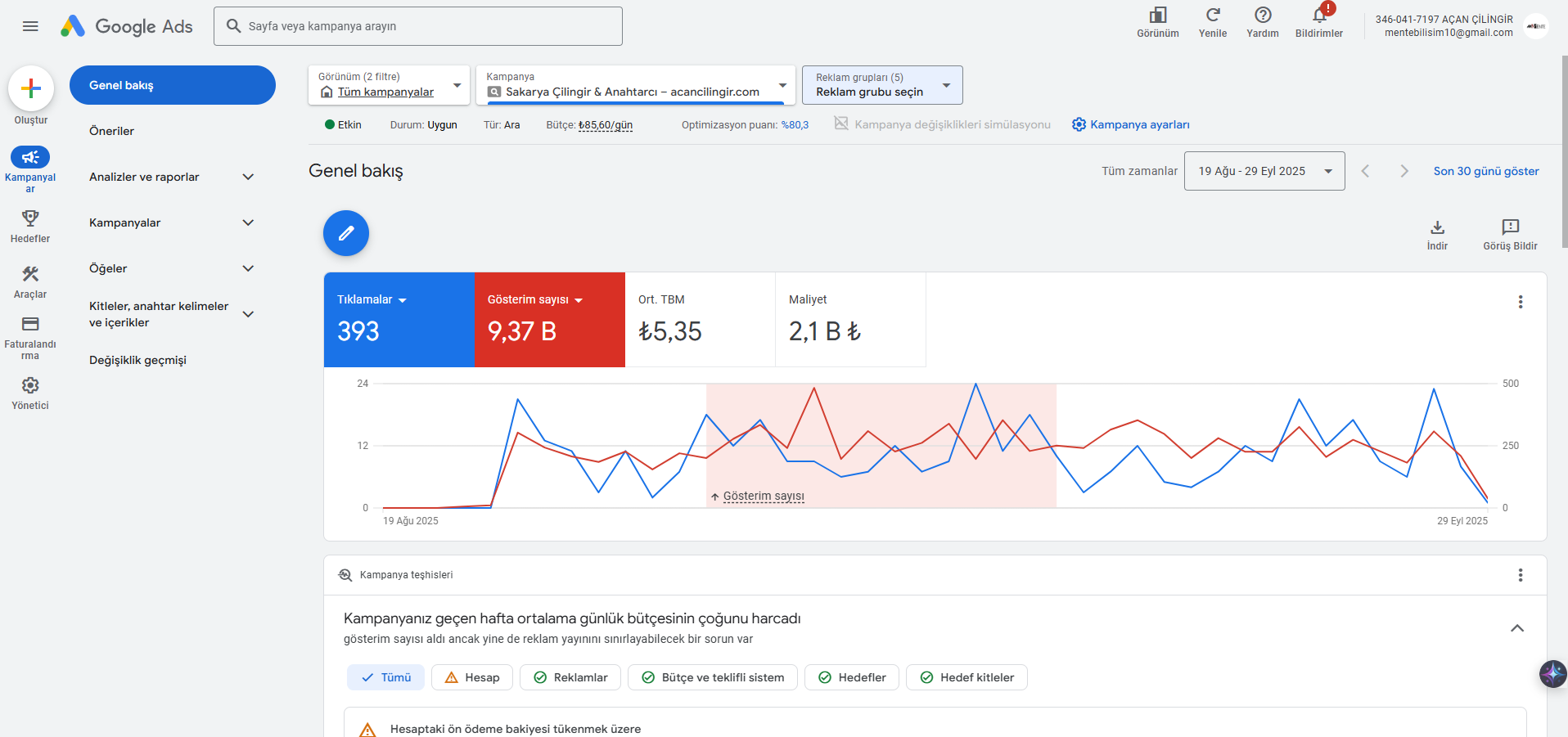
Task: Select Öneriler in navigation menu
Action: coord(112,131)
